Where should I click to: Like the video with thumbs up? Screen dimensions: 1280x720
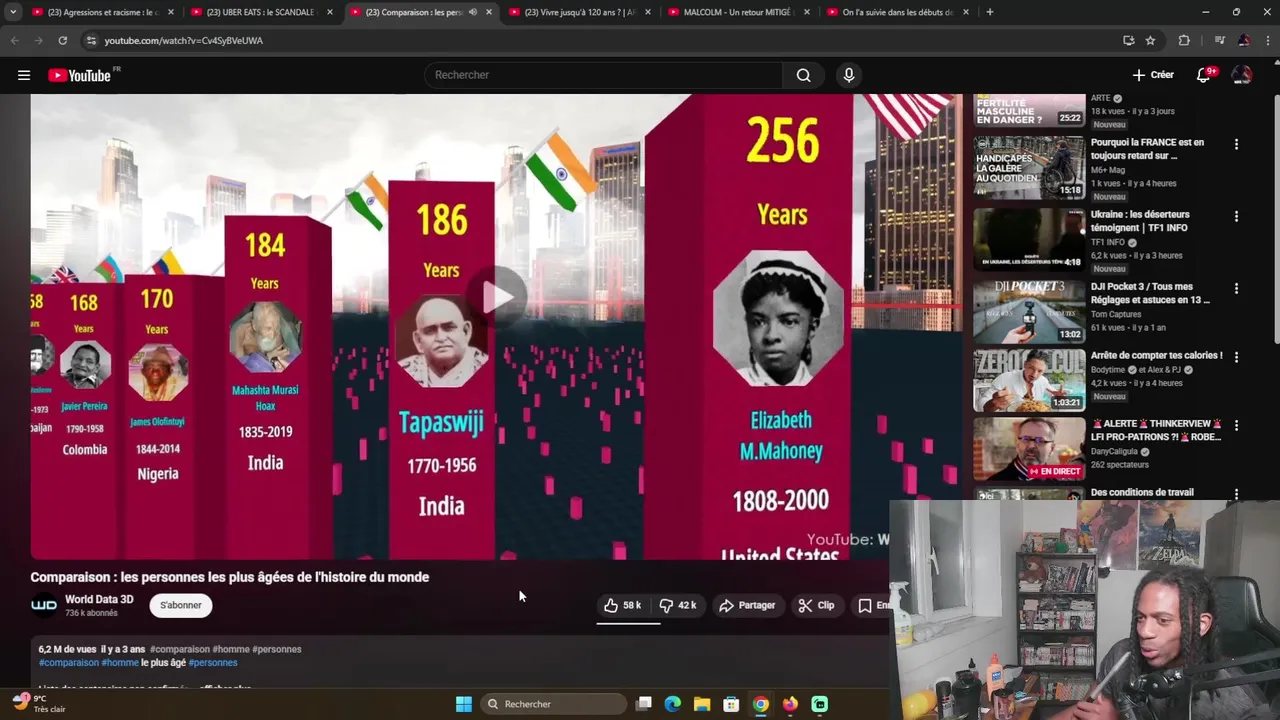coord(622,605)
